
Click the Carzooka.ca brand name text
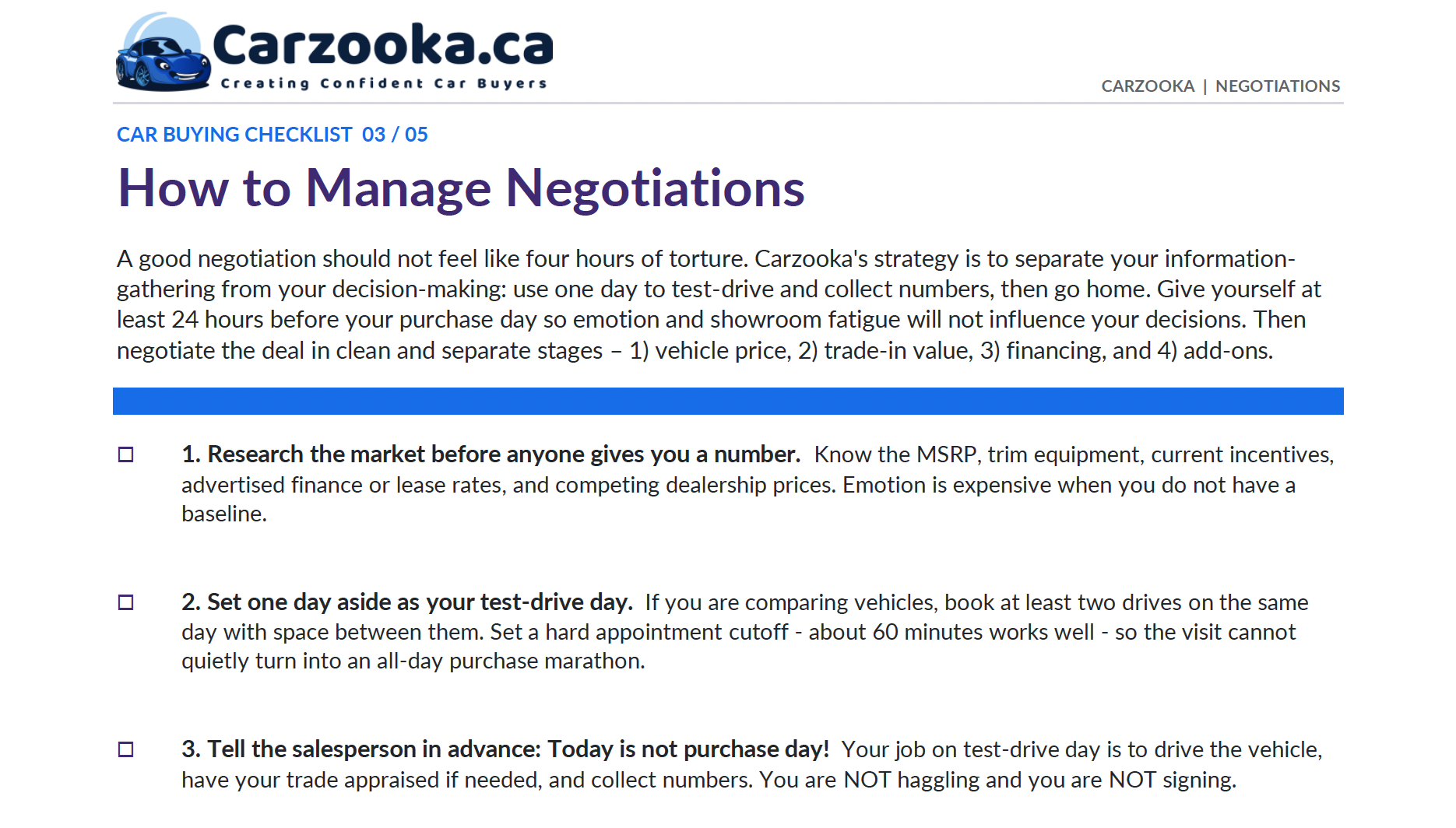click(382, 44)
